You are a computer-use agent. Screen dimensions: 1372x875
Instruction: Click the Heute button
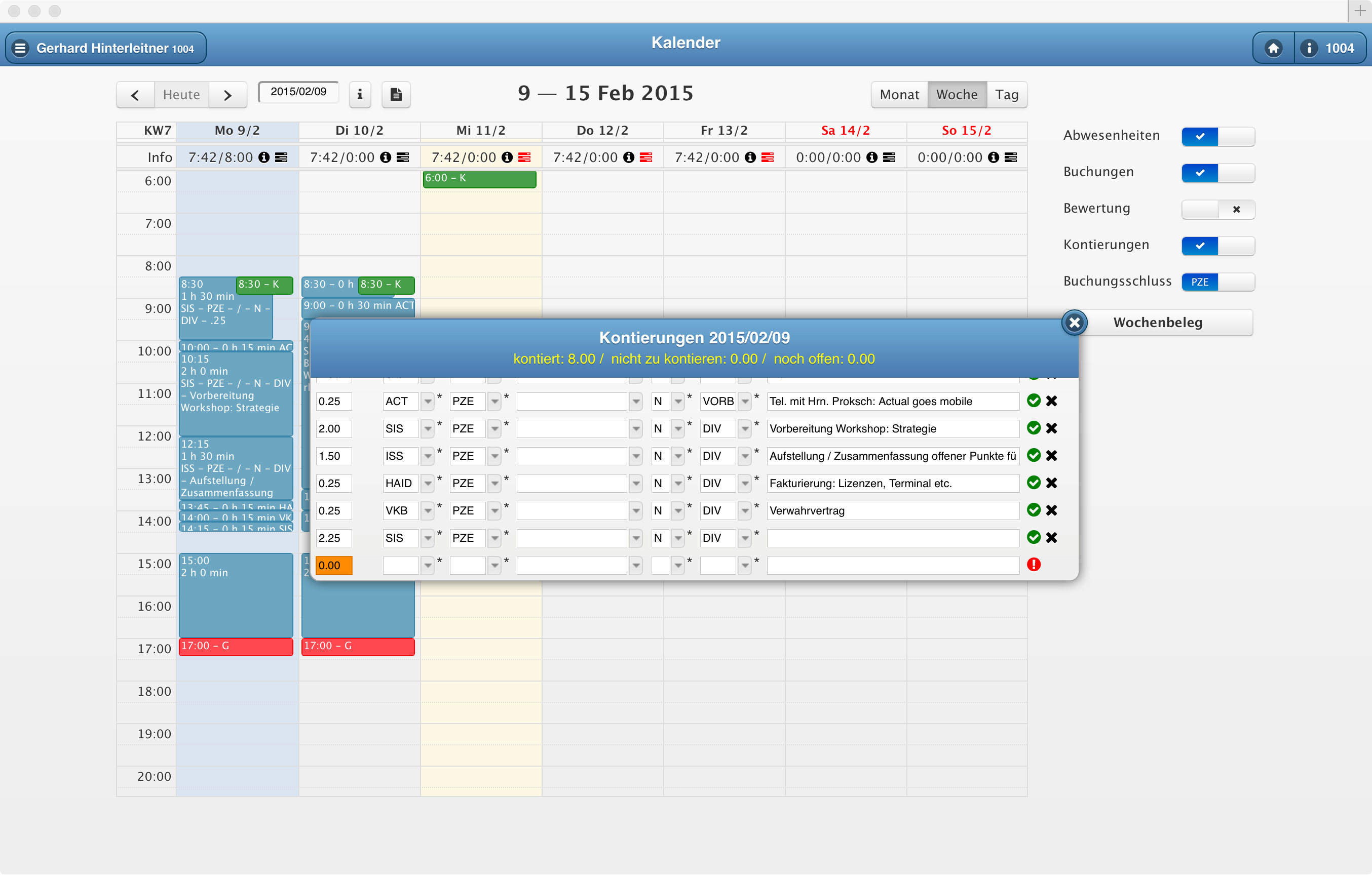181,95
